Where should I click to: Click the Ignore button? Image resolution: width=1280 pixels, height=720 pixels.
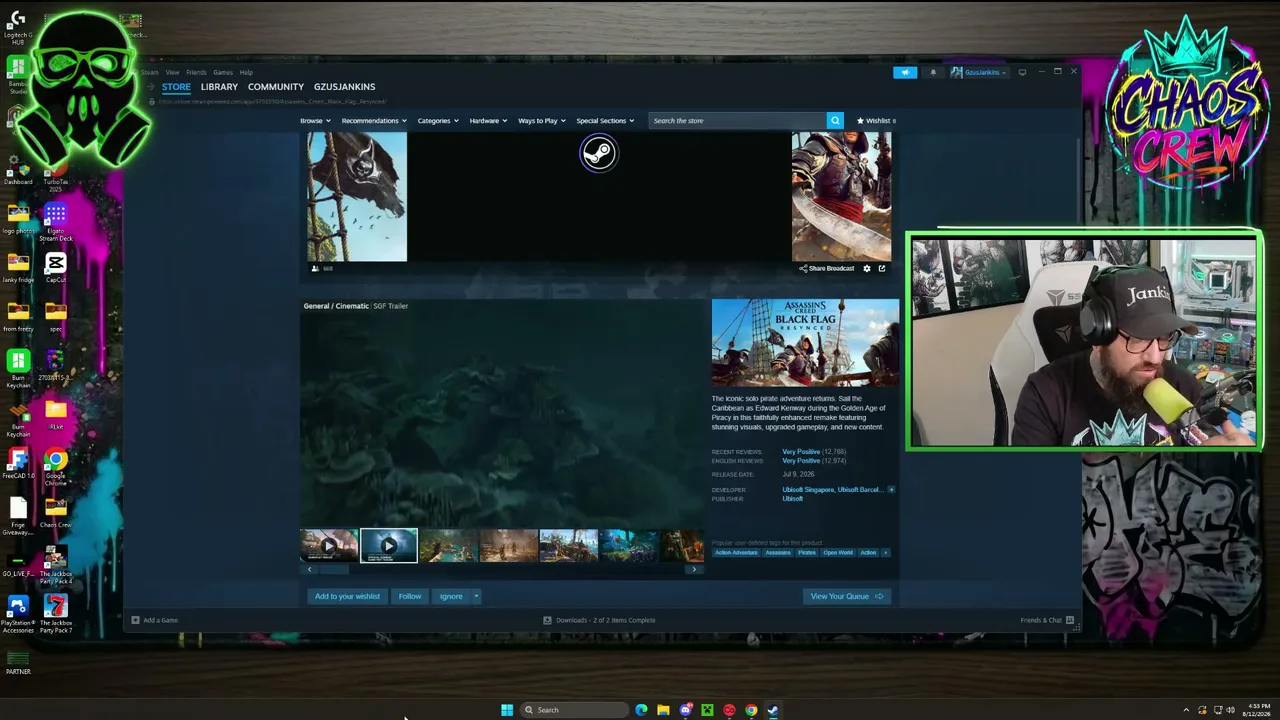(x=451, y=596)
